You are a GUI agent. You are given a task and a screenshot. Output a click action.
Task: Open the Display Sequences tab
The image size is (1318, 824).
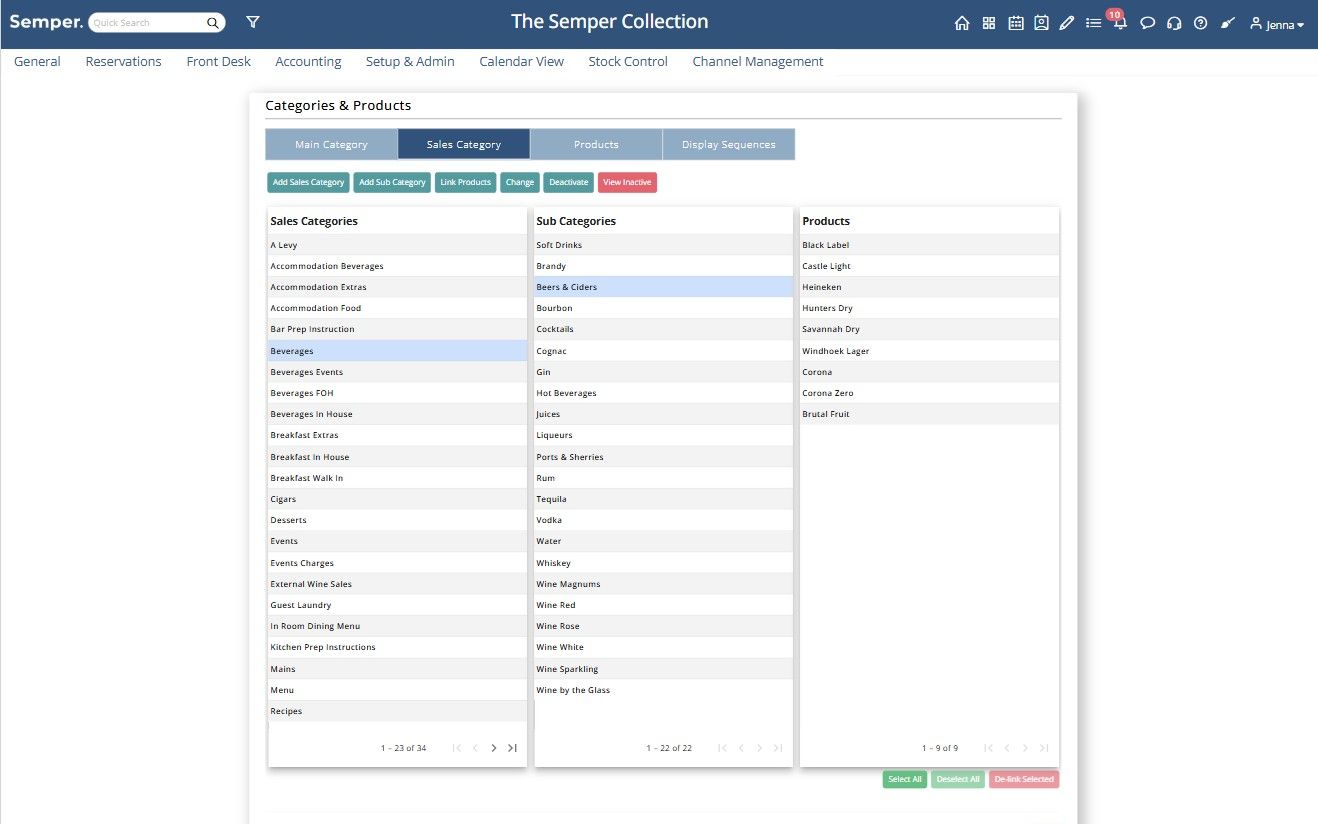[729, 144]
